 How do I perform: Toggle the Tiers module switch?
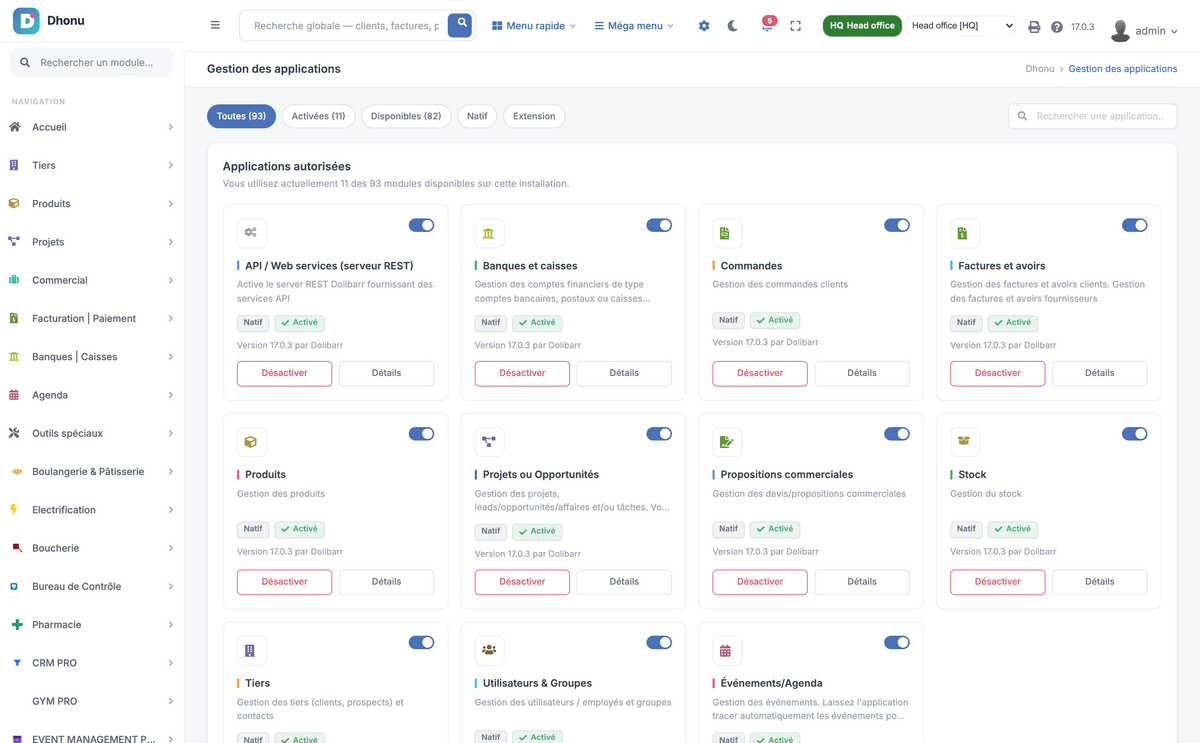click(x=422, y=642)
